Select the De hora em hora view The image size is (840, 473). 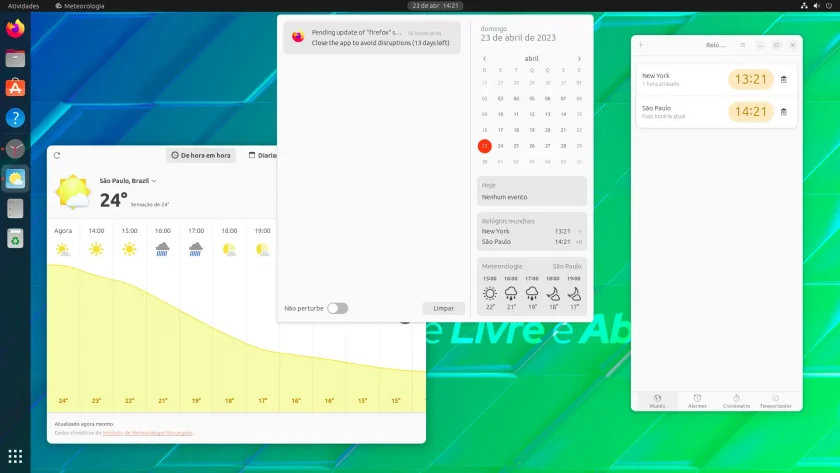(x=201, y=155)
